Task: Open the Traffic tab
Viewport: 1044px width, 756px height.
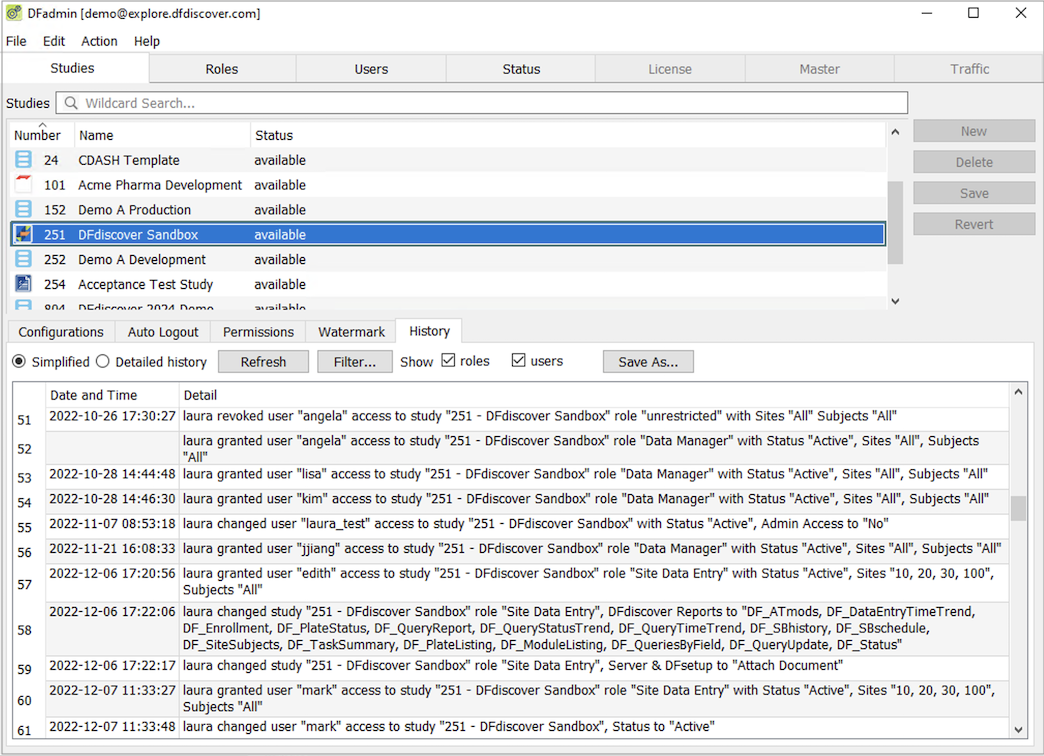Action: [969, 69]
